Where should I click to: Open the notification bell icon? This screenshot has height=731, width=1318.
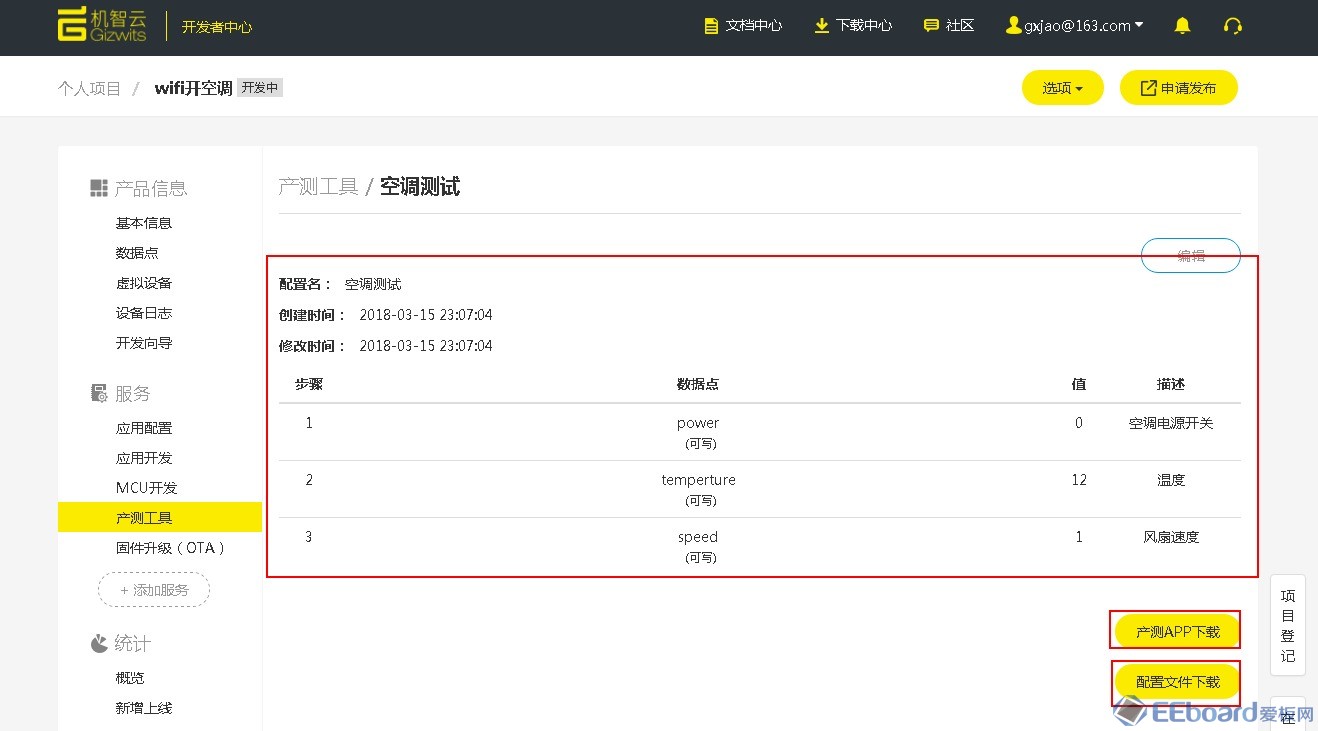tap(1182, 26)
